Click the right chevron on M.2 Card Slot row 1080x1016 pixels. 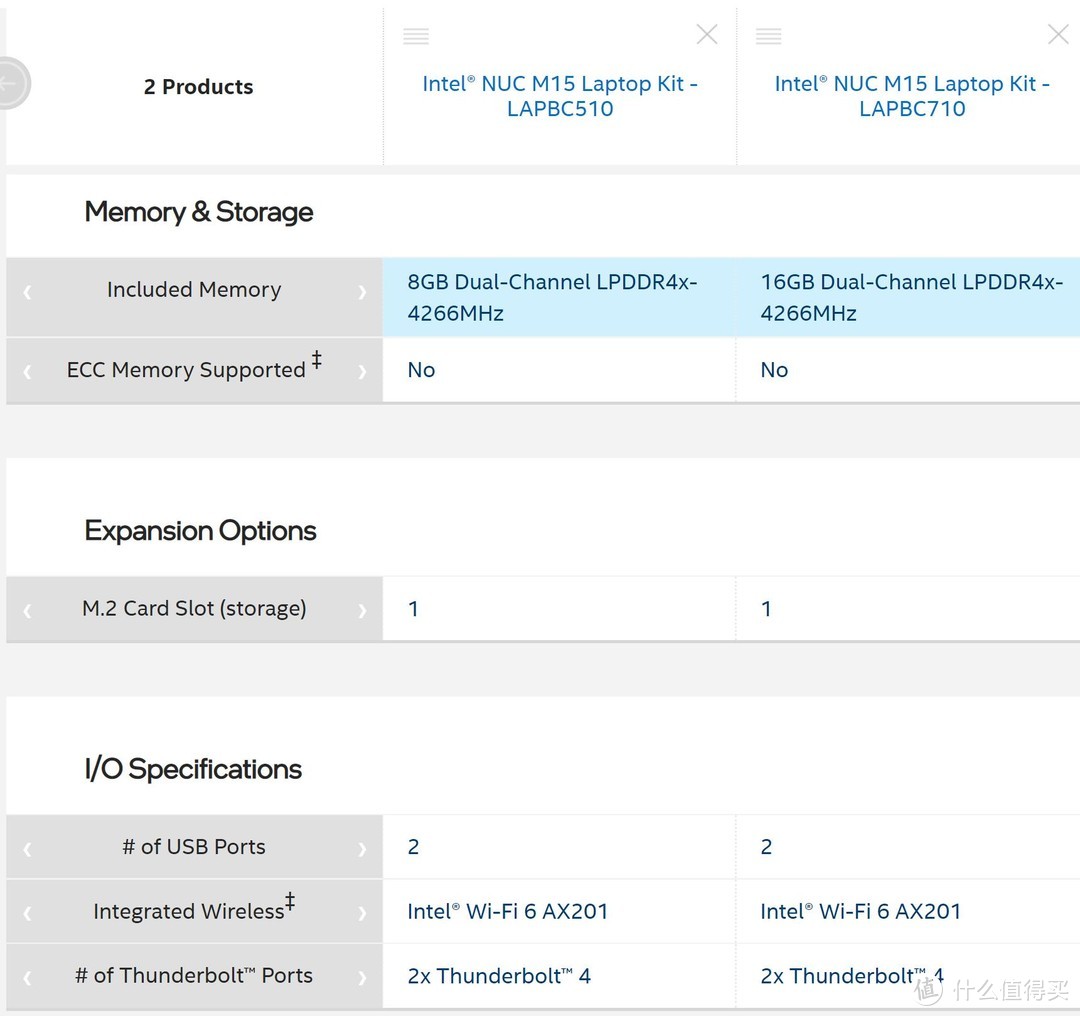pyautogui.click(x=362, y=608)
